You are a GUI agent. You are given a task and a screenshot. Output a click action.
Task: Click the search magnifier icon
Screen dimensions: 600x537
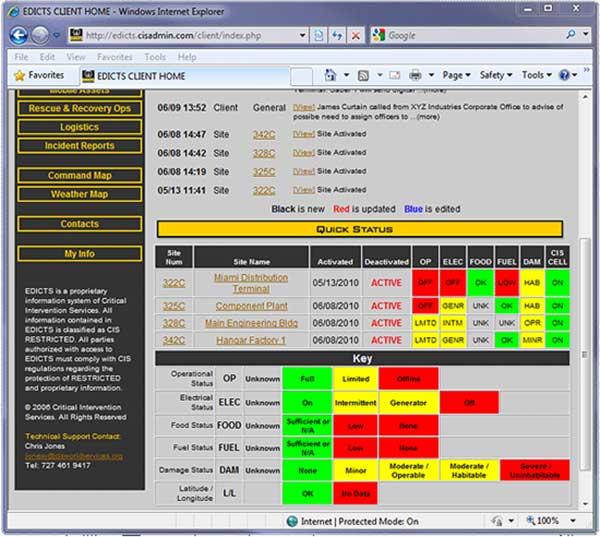(571, 35)
